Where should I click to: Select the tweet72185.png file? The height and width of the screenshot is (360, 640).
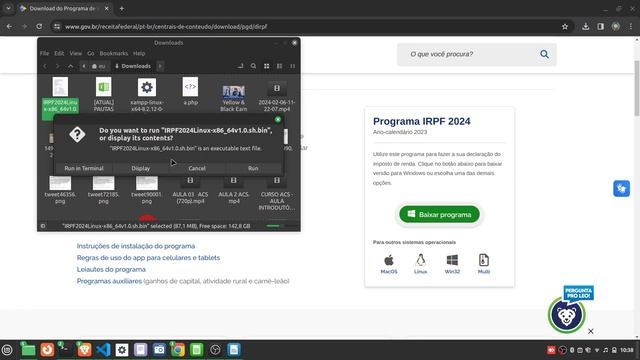(x=104, y=190)
